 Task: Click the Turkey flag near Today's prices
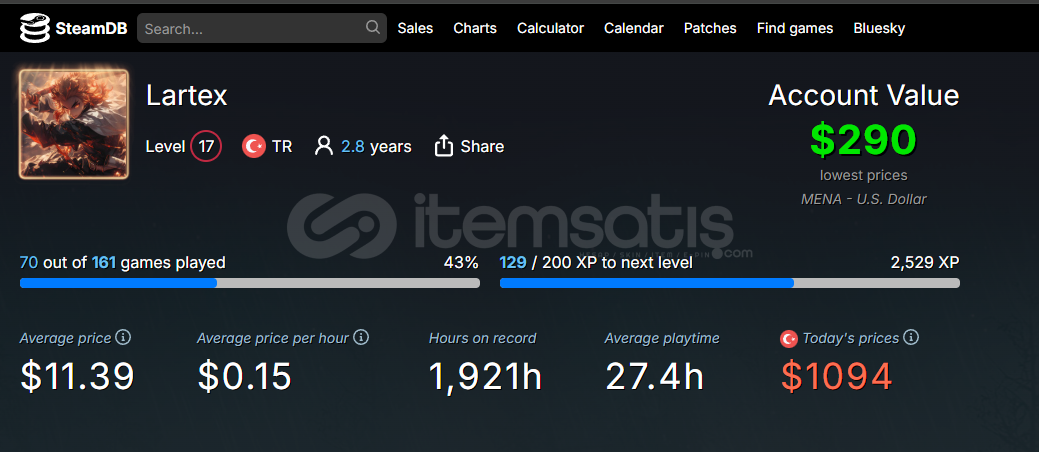coord(789,339)
